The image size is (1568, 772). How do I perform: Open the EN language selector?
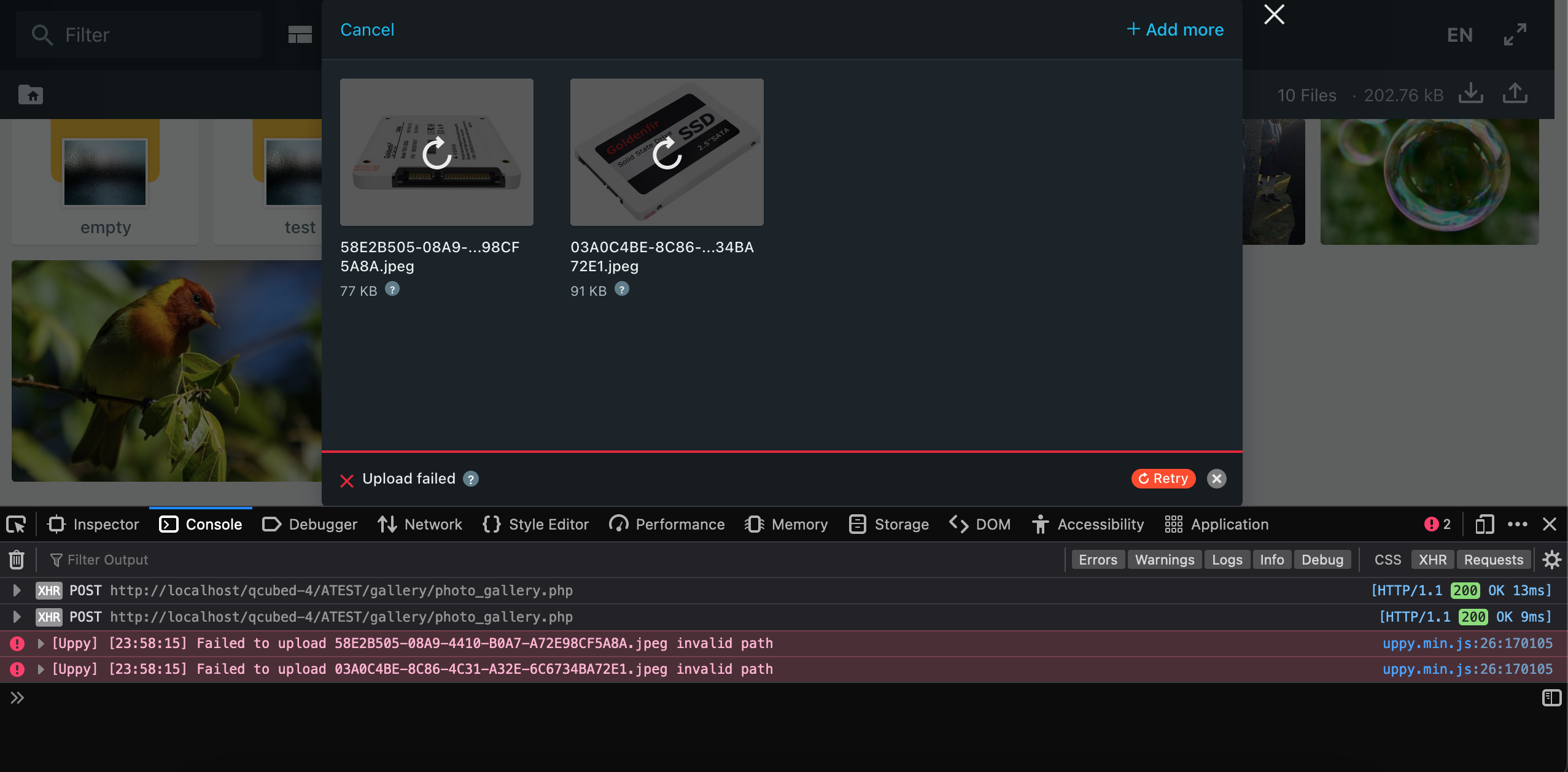pos(1459,35)
